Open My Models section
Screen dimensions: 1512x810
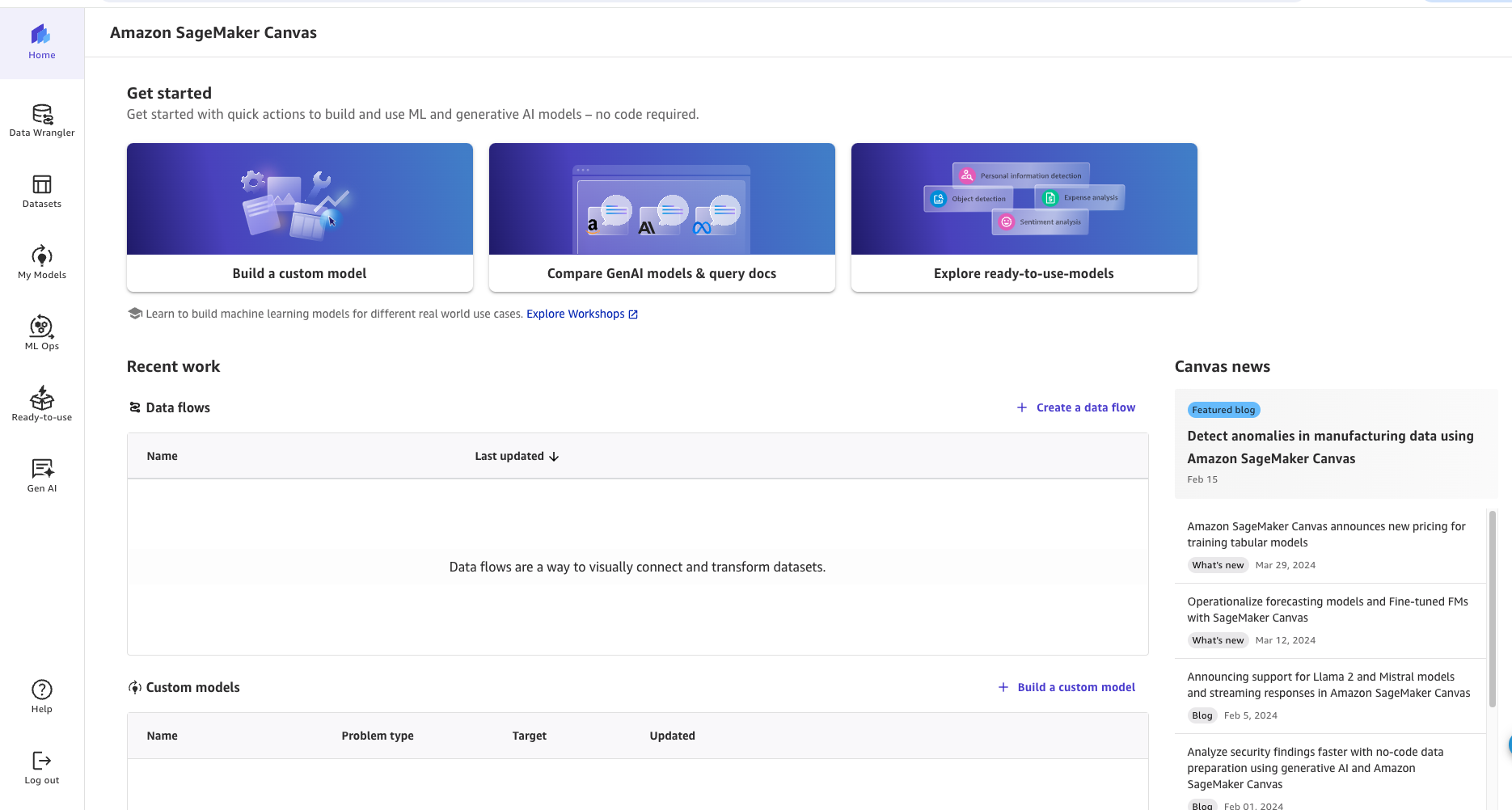[x=42, y=263]
